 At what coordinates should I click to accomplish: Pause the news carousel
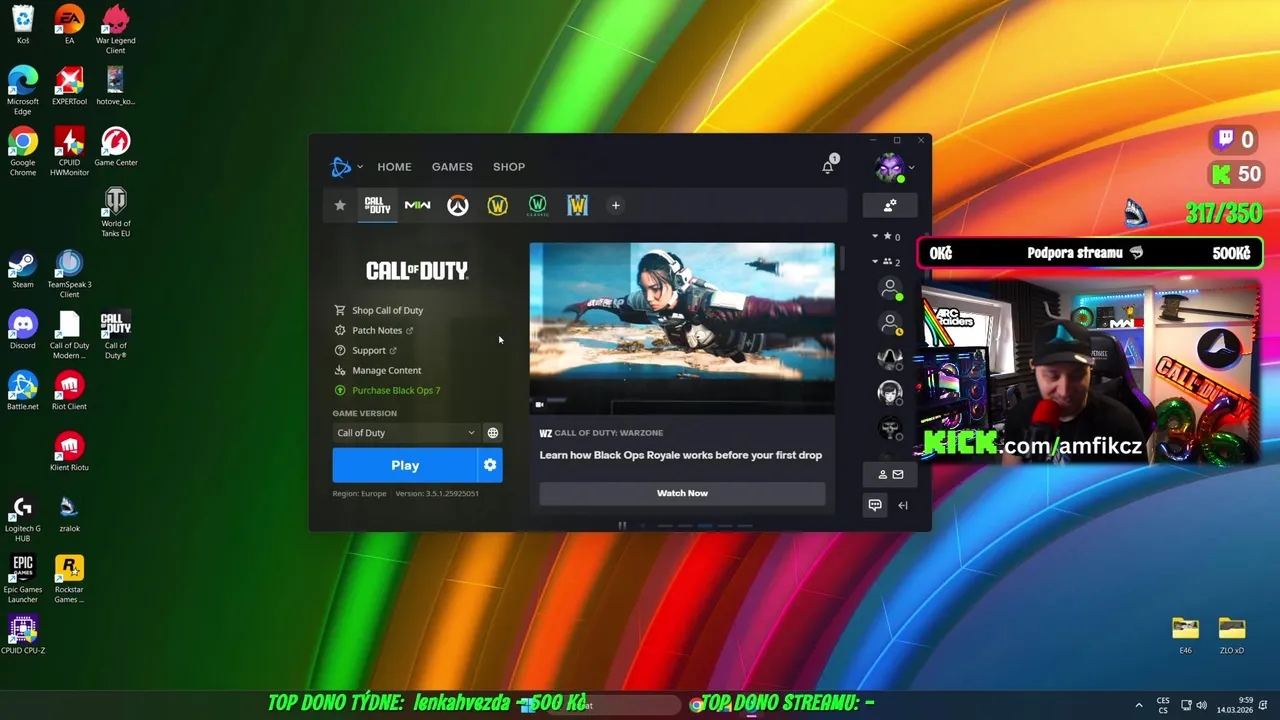click(x=622, y=525)
